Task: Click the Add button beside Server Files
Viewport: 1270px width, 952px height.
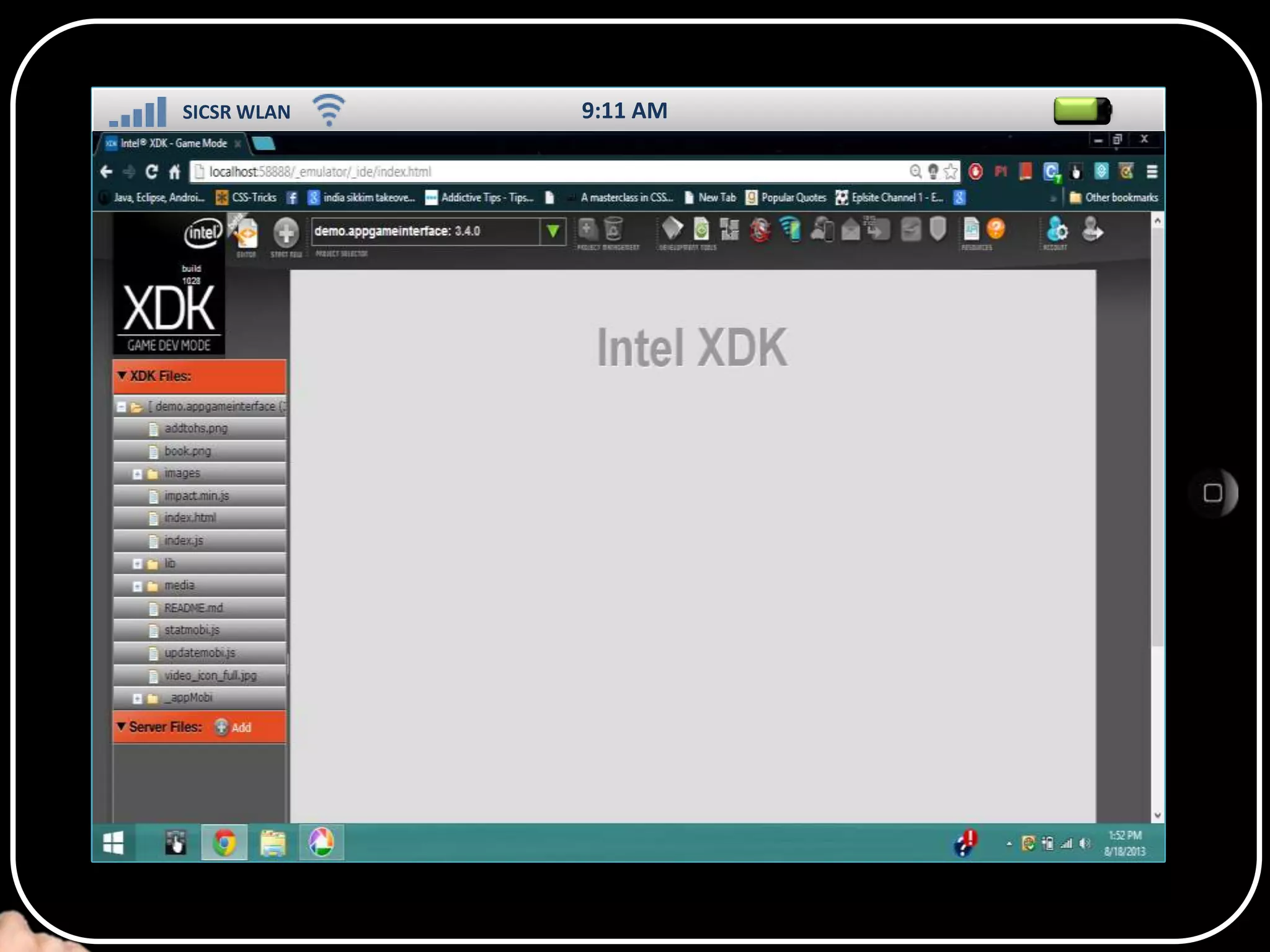Action: tap(233, 727)
